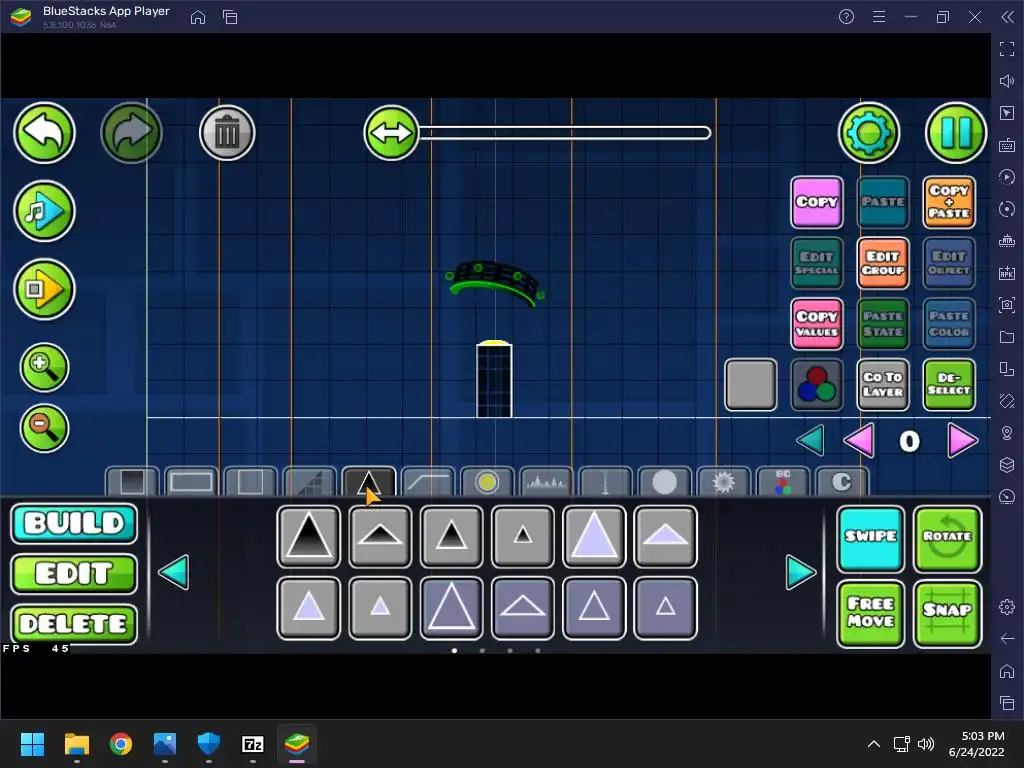The width and height of the screenshot is (1024, 768).
Task: Click the Edit Special button
Action: pos(816,263)
